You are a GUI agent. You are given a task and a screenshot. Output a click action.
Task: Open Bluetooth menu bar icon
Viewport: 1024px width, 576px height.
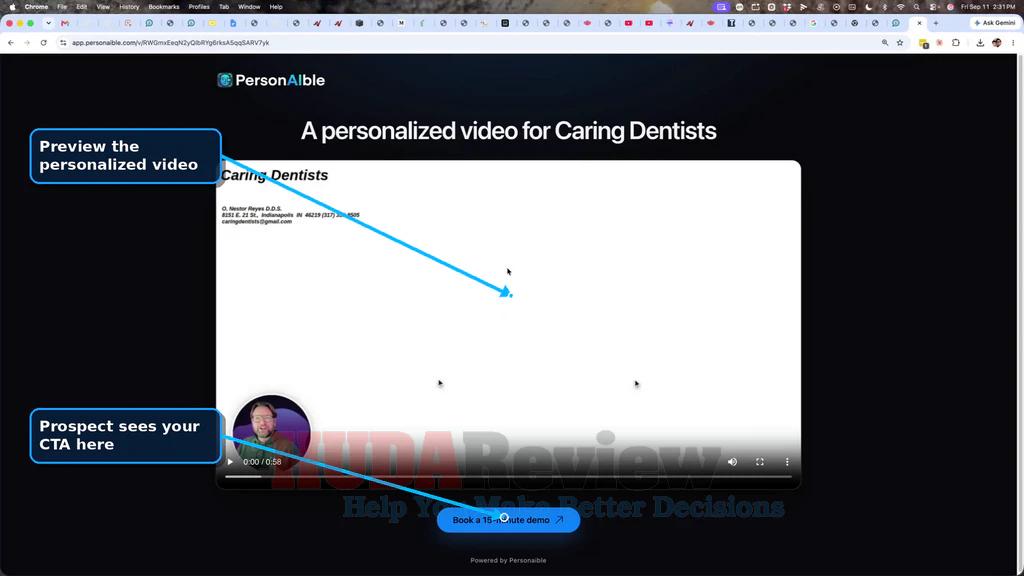885,7
